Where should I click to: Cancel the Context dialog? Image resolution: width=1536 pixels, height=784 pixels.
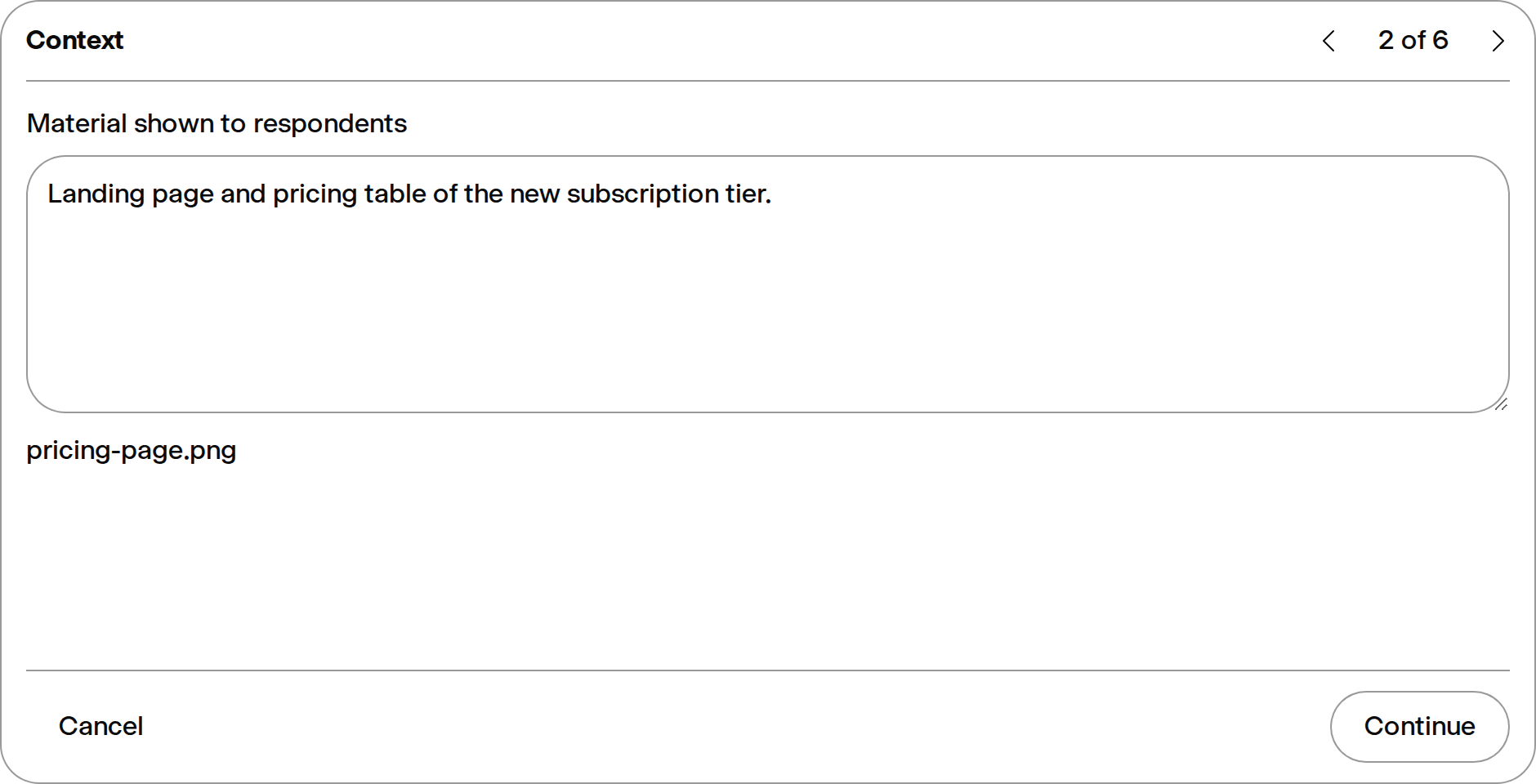100,726
